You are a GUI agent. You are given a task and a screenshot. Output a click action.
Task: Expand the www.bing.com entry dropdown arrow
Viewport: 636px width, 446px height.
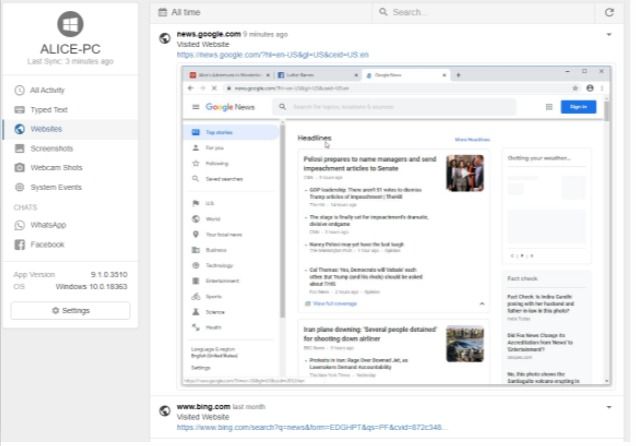[x=609, y=407]
